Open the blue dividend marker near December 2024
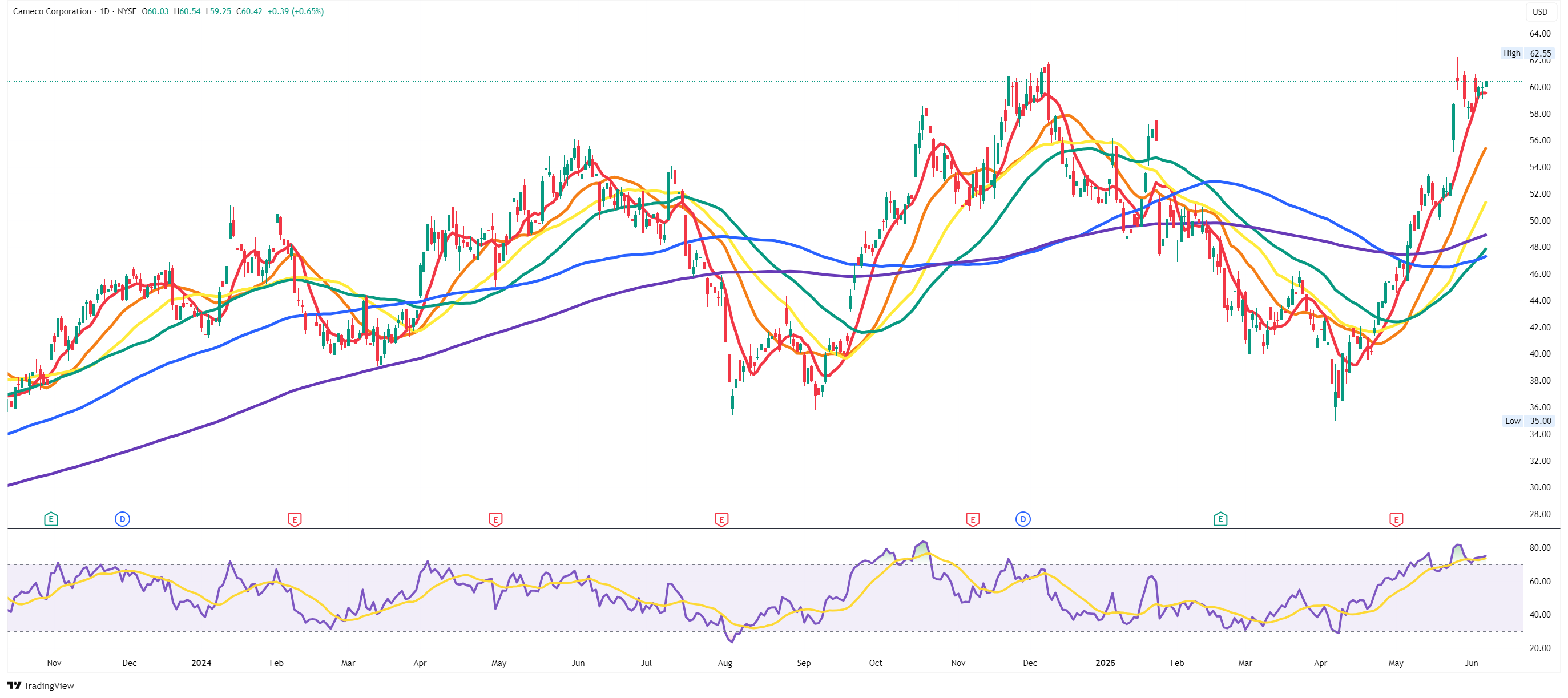Image resolution: width=1568 pixels, height=698 pixels. click(1023, 519)
